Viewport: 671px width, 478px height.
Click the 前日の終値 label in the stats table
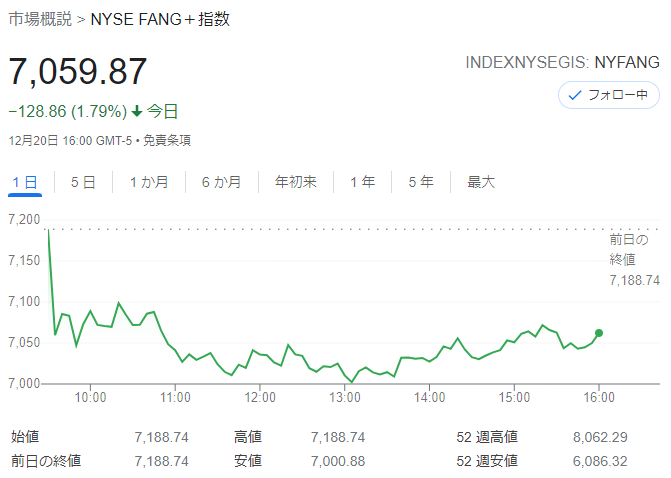pos(46,461)
